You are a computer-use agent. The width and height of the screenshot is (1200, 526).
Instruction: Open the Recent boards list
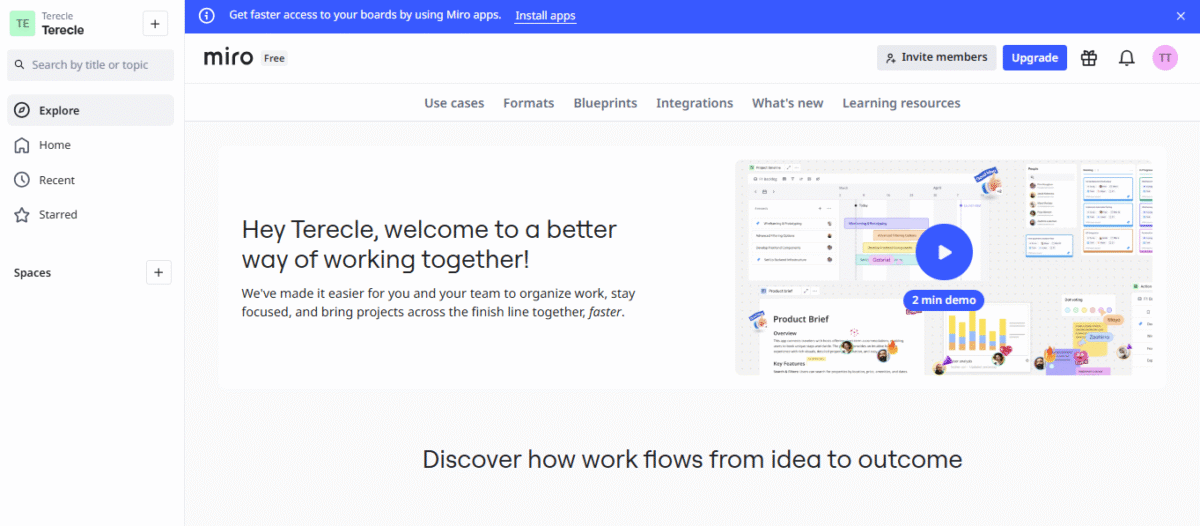click(x=91, y=180)
